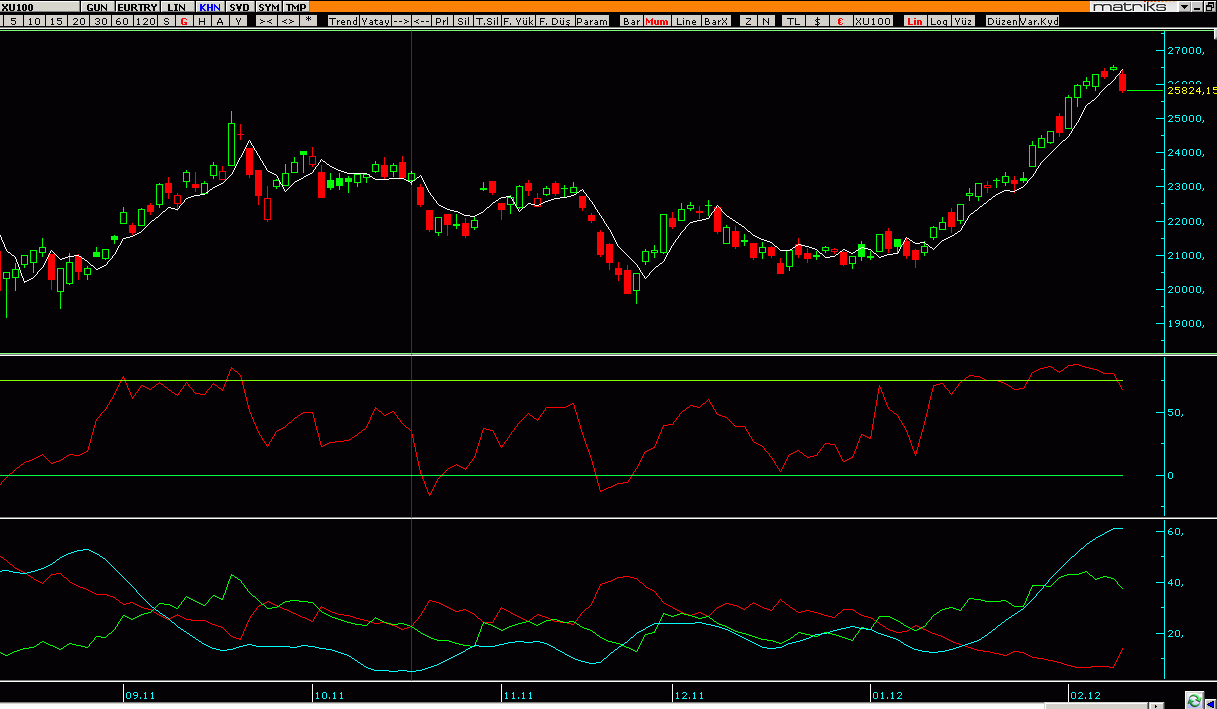Select the KHN tab
Screen dimensions: 1217x709
210,7
